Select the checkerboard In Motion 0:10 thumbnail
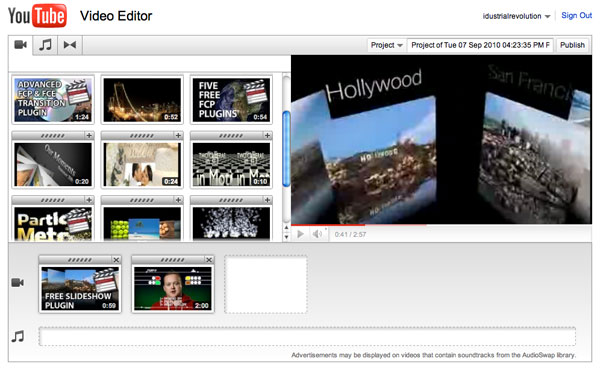The image size is (600, 370). click(231, 165)
